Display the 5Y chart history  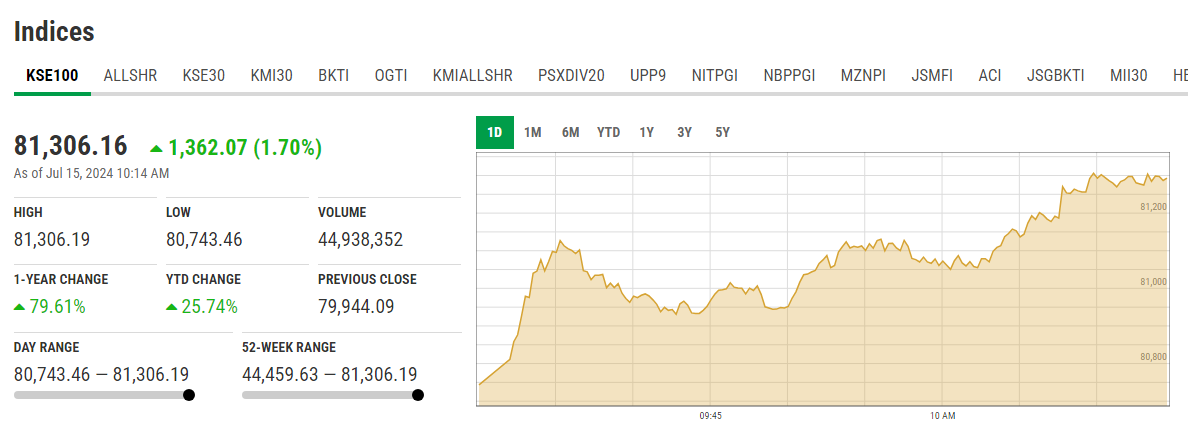click(722, 132)
